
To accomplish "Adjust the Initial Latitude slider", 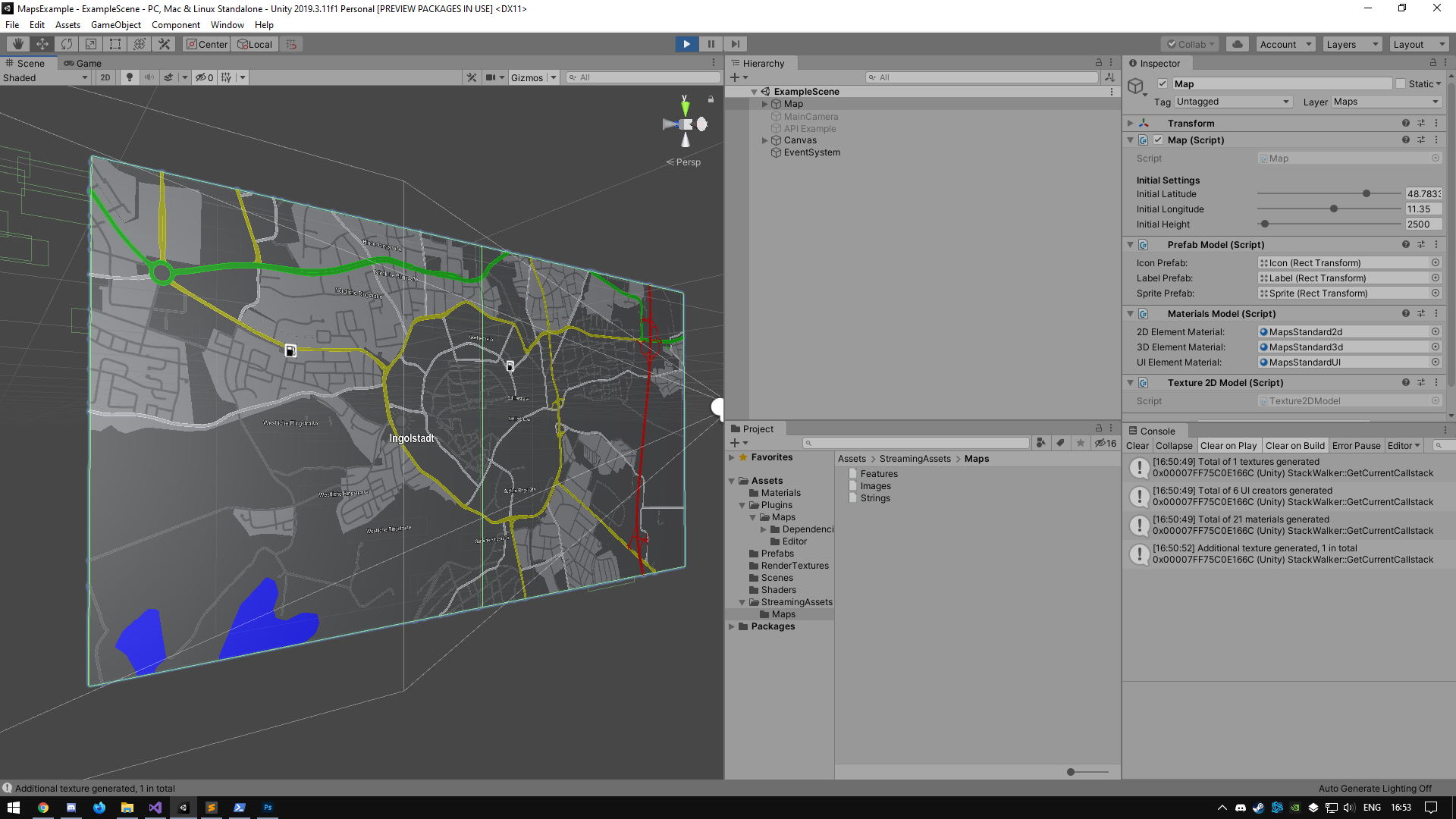I will point(1367,194).
